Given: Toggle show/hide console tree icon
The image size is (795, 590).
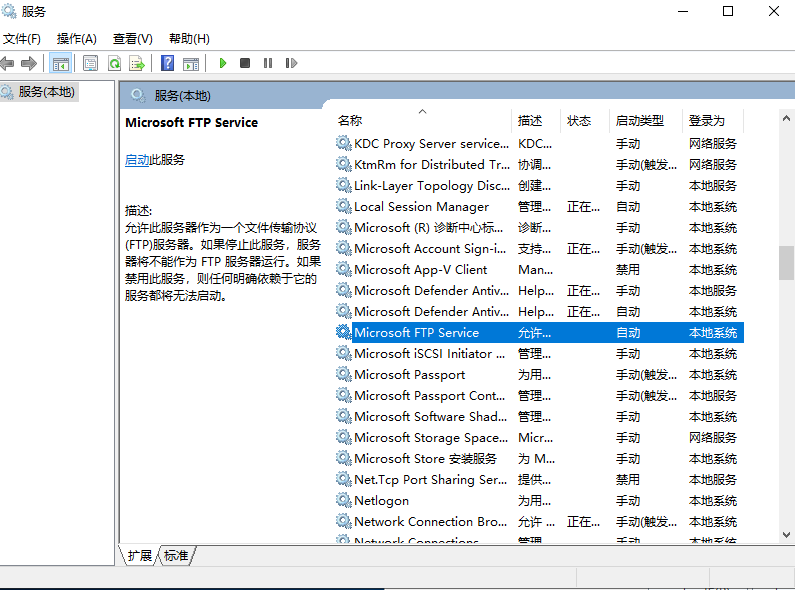Looking at the screenshot, I should coord(60,63).
